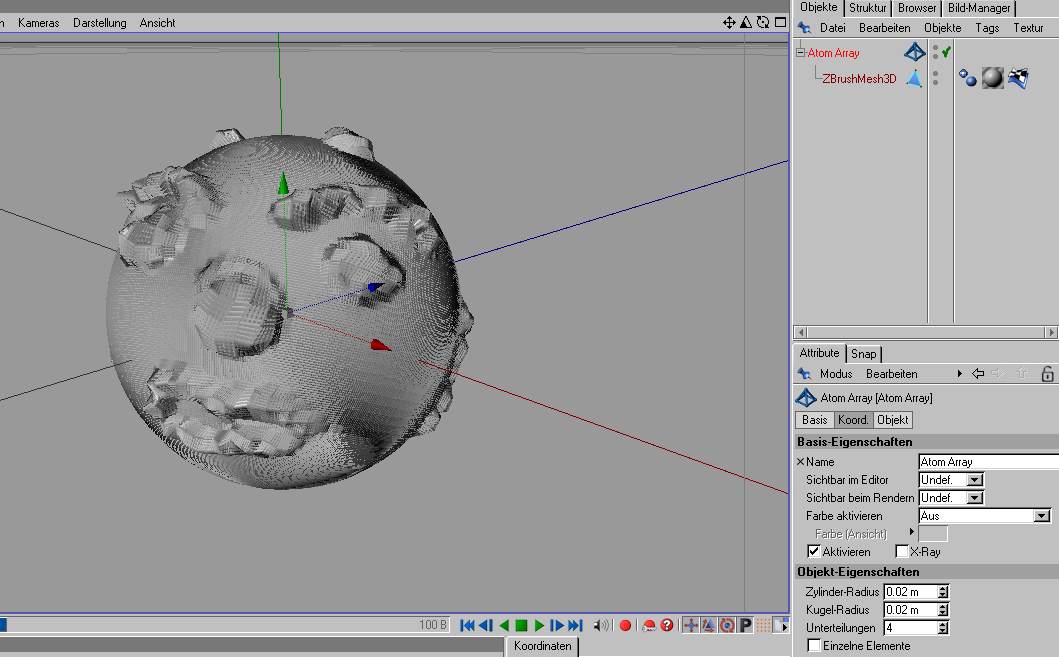This screenshot has height=657, width=1059.
Task: Toggle the sound speaker icon
Action: click(601, 626)
